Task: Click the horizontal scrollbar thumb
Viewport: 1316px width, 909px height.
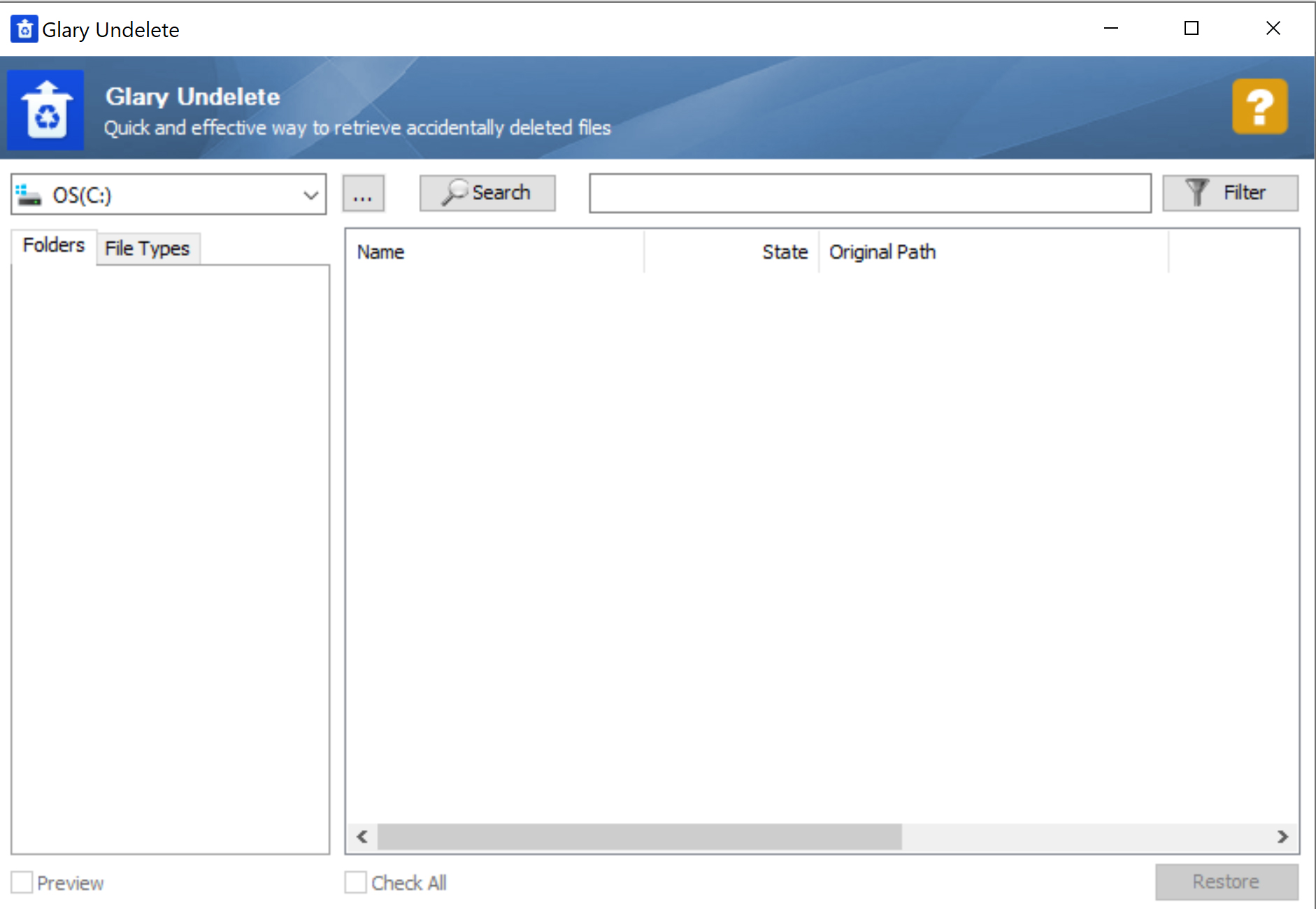Action: pos(639,837)
